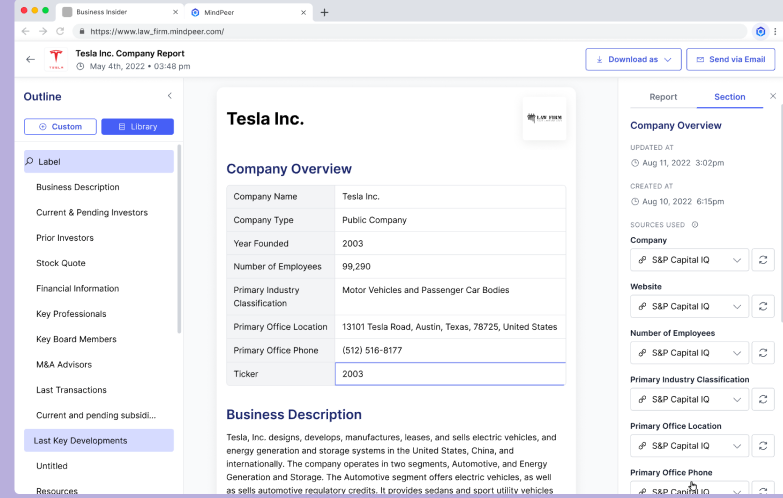Click the browser forward arrow
This screenshot has height=498, width=783.
pyautogui.click(x=43, y=31)
